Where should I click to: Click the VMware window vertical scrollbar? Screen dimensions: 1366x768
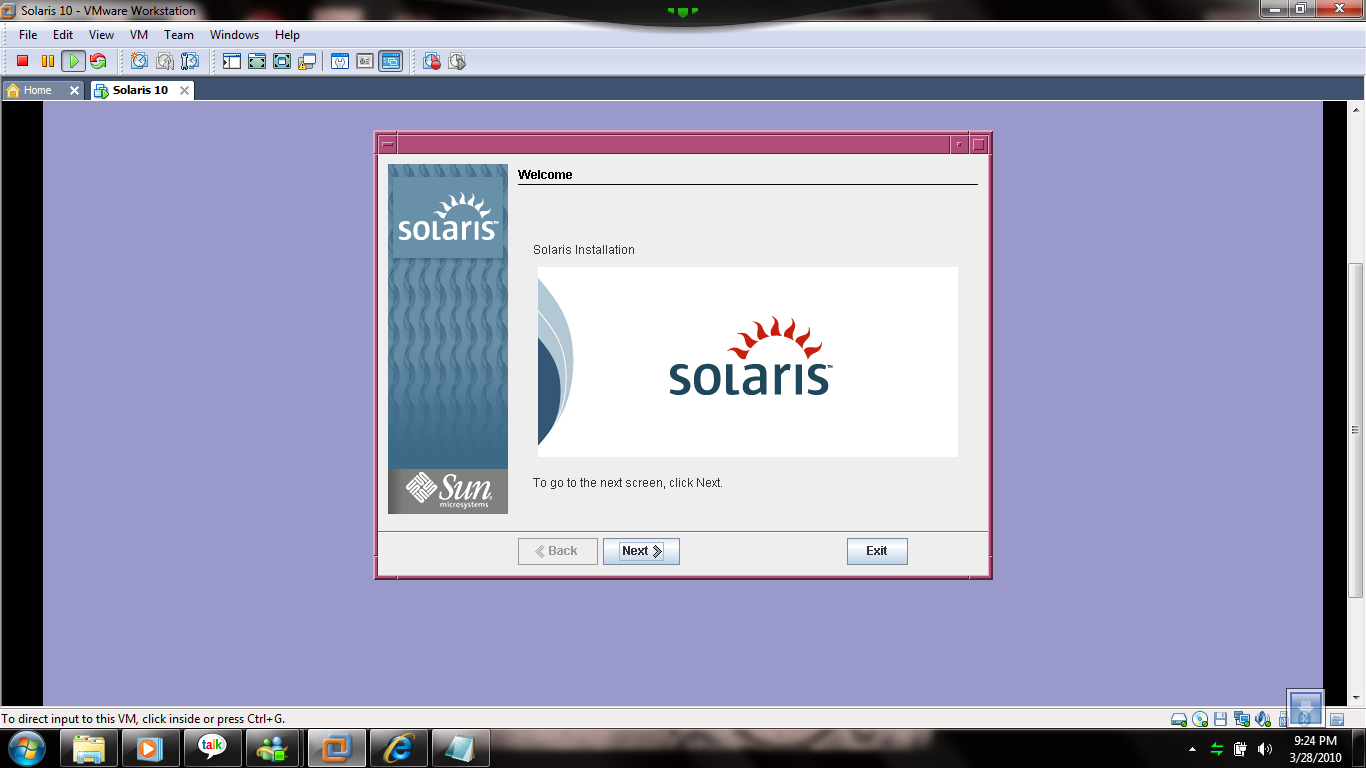coord(1355,430)
